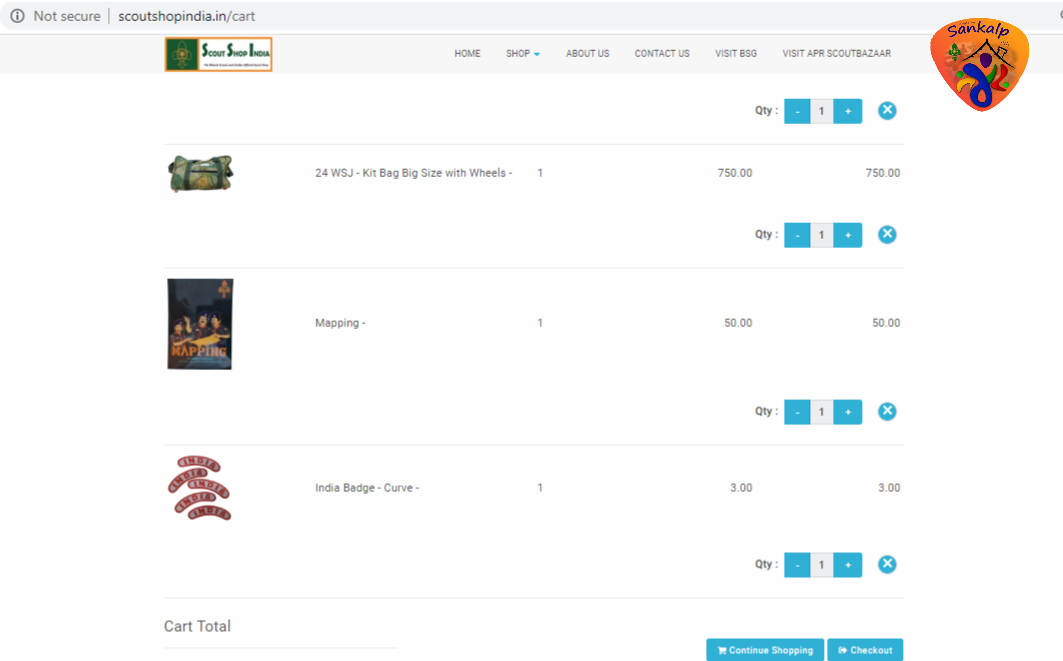The height and width of the screenshot is (661, 1063).
Task: Click the Sankalp badge logo
Action: [x=981, y=62]
